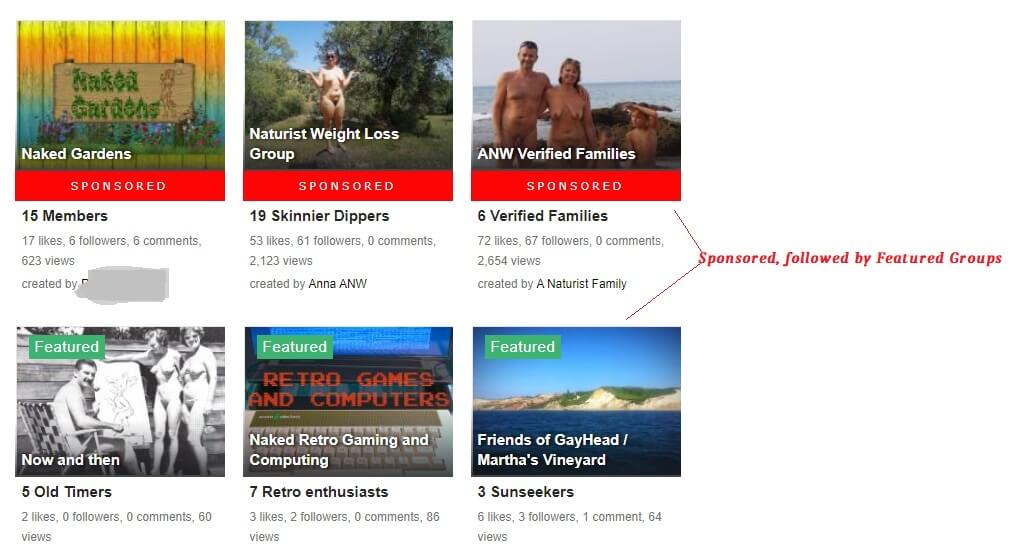Open the 19 Skinnier Dippers heading
The height and width of the screenshot is (548, 1018).
(x=319, y=216)
